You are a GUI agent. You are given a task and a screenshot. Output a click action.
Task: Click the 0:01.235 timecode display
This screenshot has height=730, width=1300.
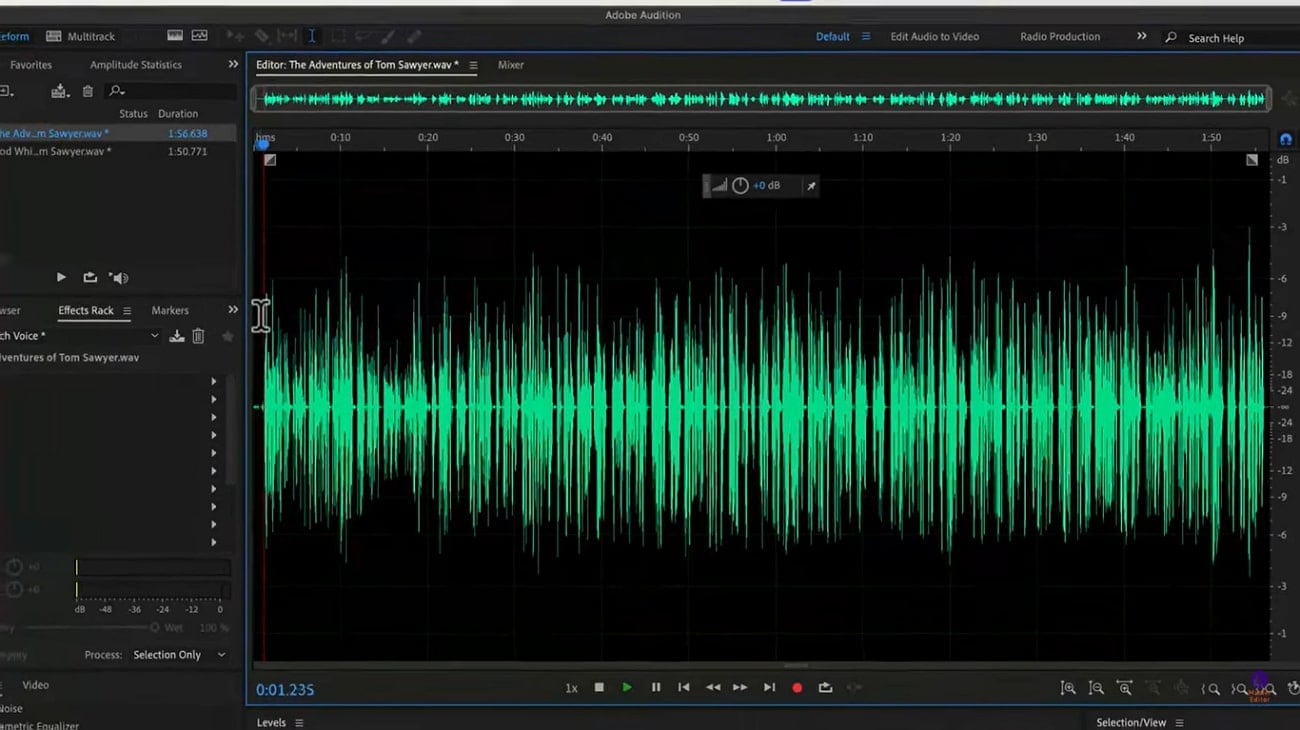(x=285, y=690)
